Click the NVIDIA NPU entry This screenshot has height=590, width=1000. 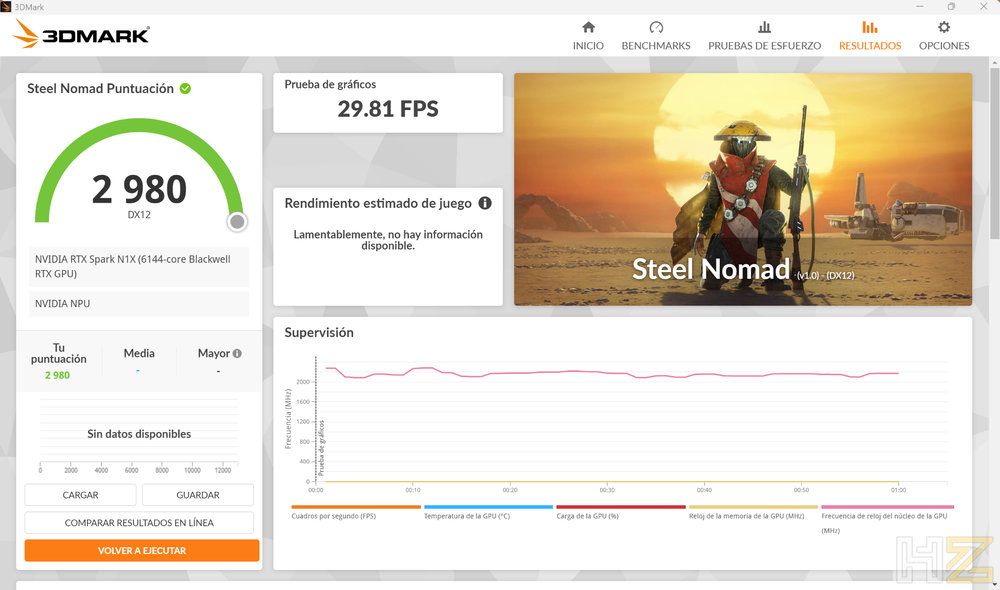coord(139,304)
